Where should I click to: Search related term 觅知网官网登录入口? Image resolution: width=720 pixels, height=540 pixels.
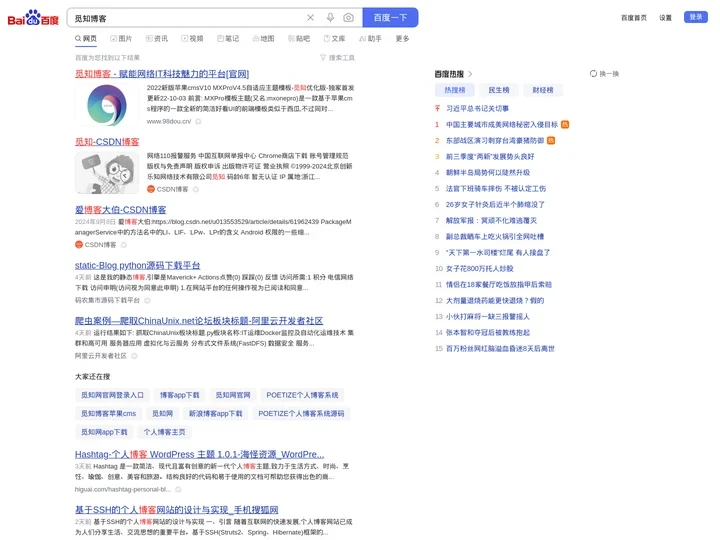coord(112,395)
